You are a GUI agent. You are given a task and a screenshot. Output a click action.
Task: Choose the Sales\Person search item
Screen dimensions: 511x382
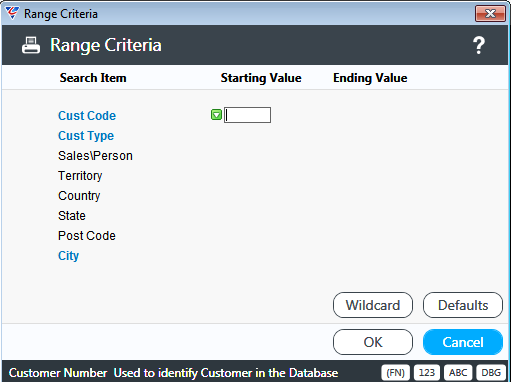coord(95,156)
